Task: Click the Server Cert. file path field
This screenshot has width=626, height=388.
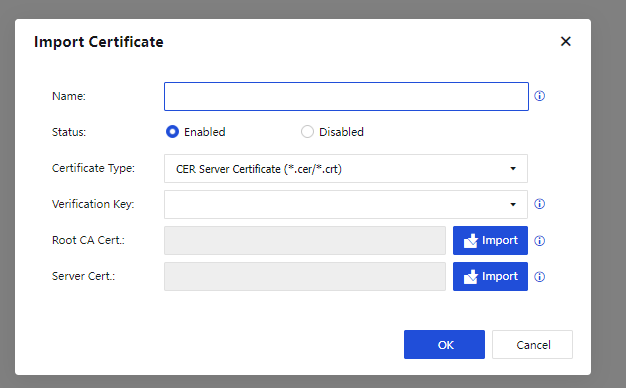Action: (x=305, y=276)
